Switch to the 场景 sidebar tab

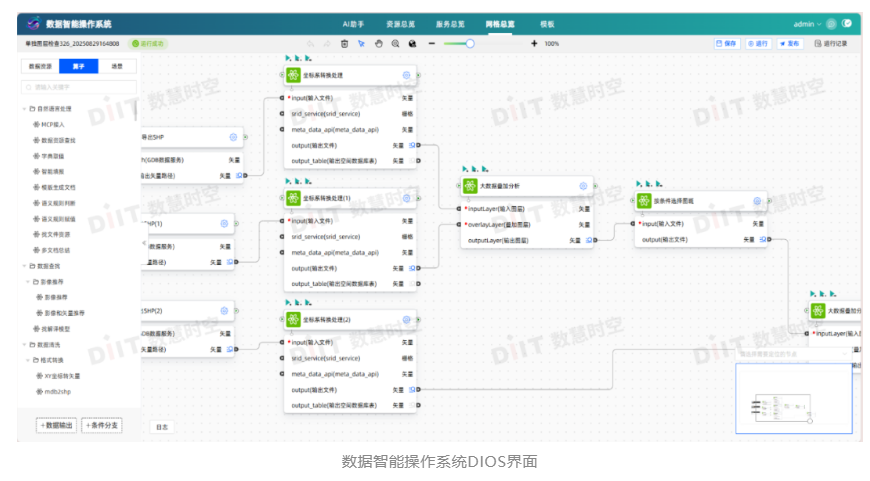[x=118, y=66]
